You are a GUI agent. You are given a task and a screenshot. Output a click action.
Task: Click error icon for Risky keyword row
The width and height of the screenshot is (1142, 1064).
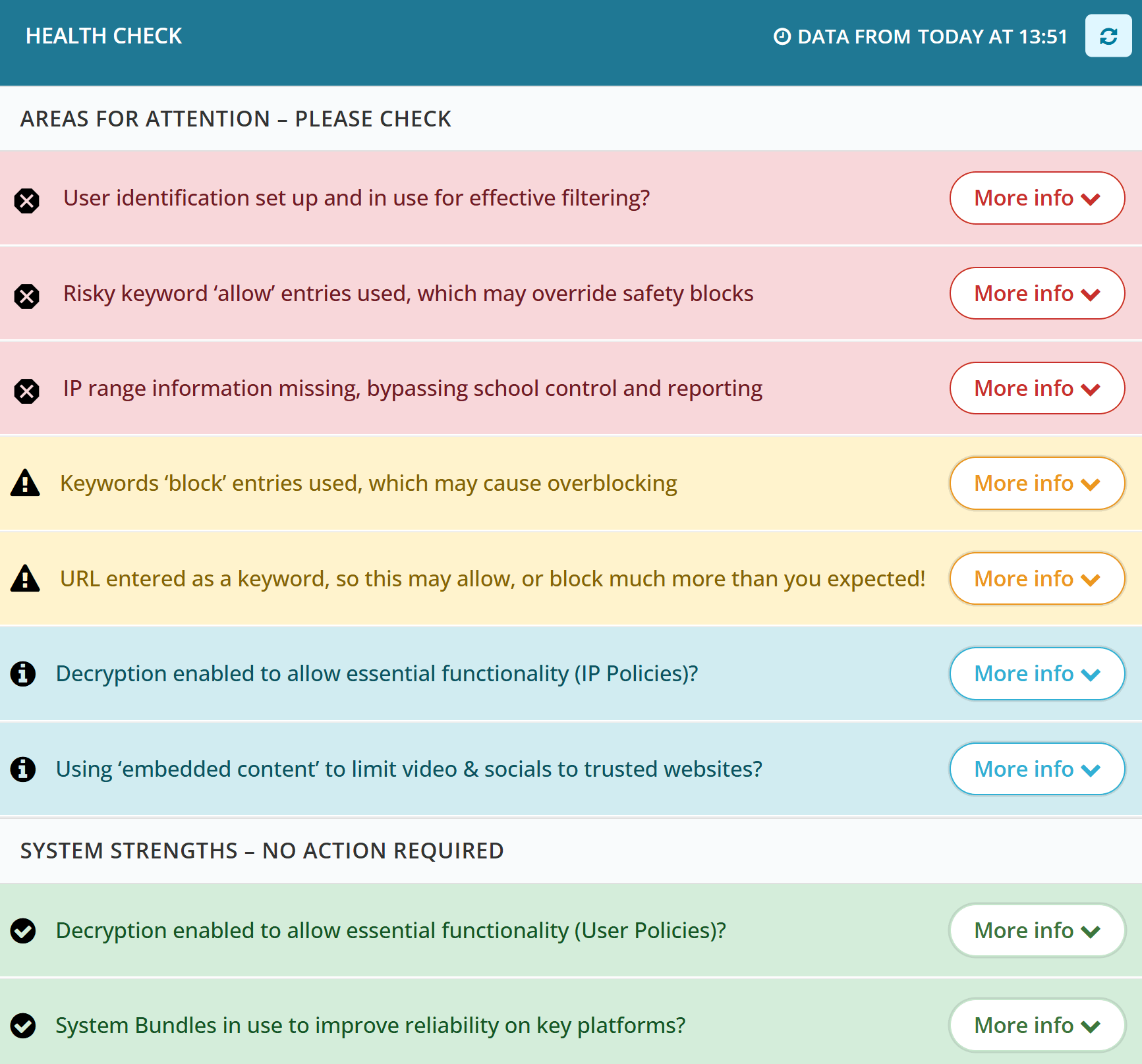pos(26,296)
